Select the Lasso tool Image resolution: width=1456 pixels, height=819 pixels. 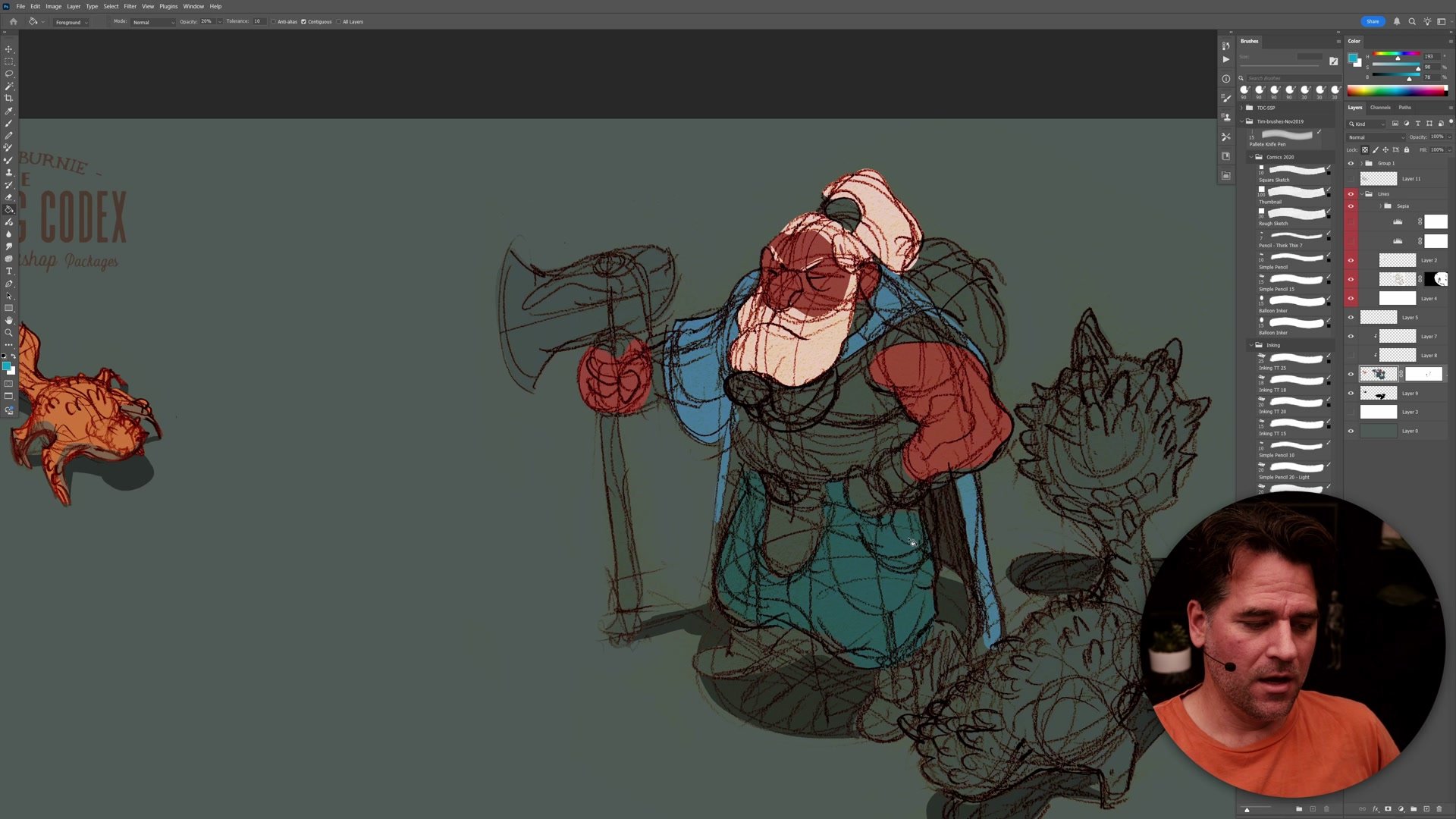click(9, 74)
